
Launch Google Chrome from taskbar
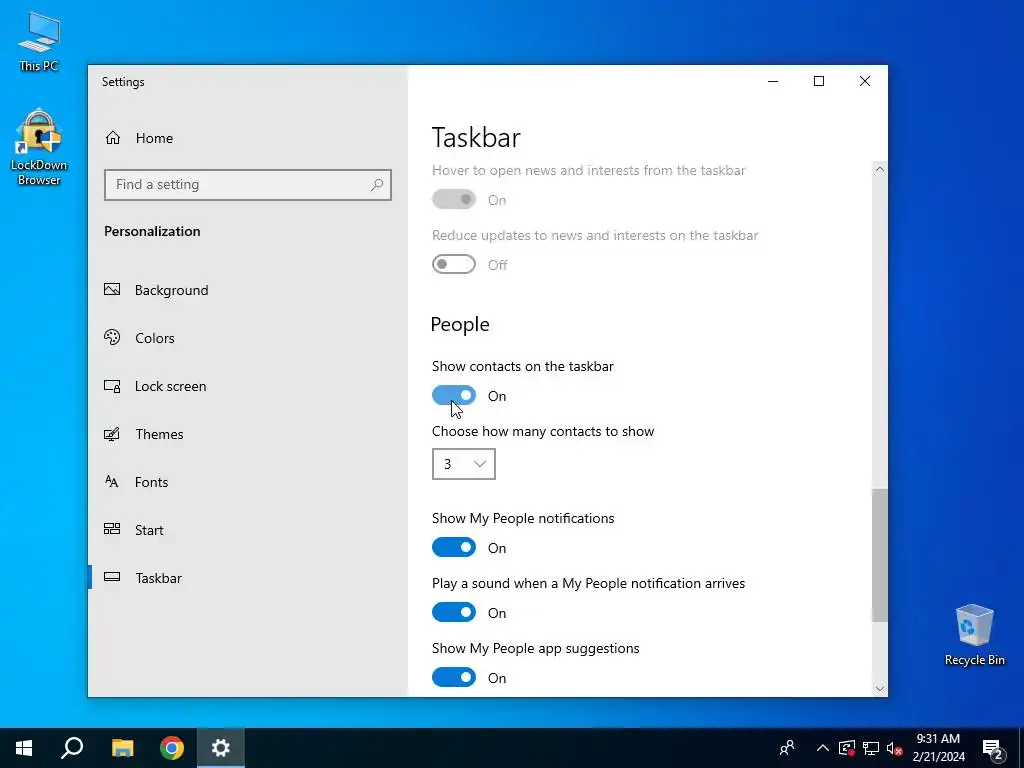172,748
